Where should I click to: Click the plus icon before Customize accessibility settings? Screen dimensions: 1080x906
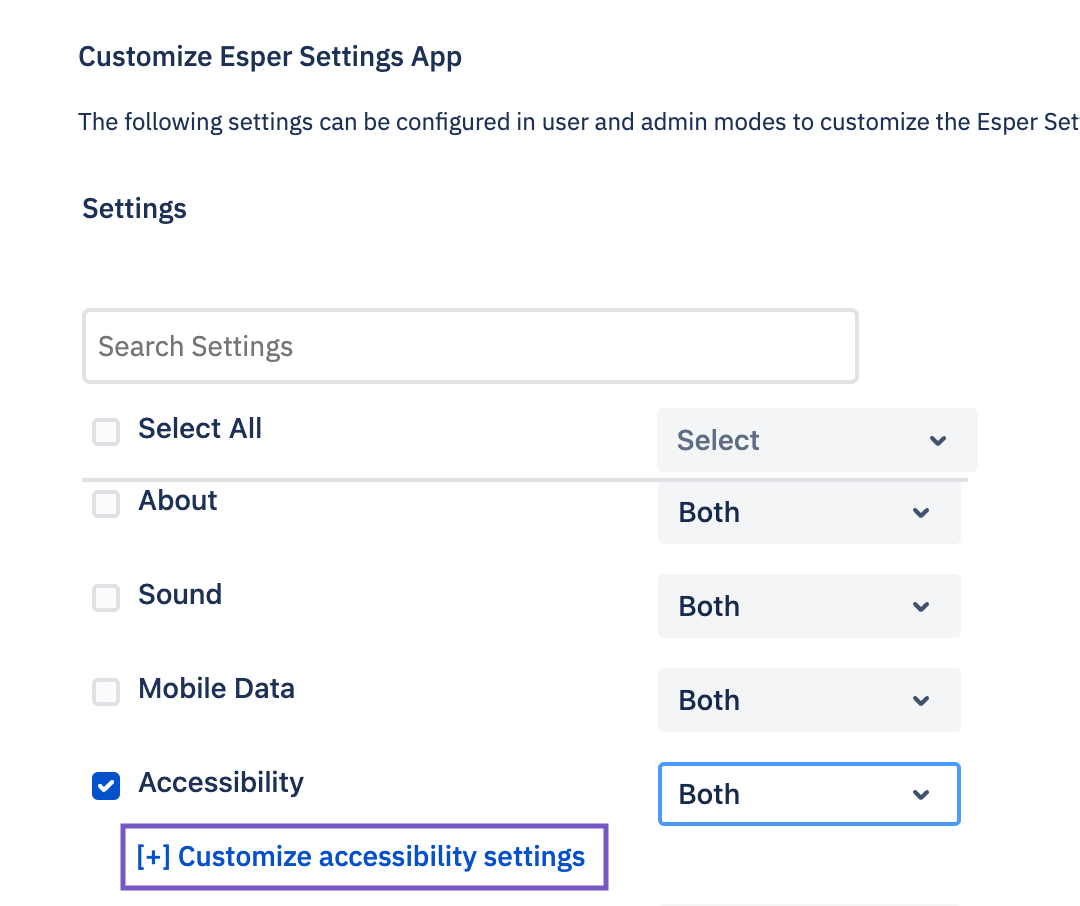(x=151, y=856)
